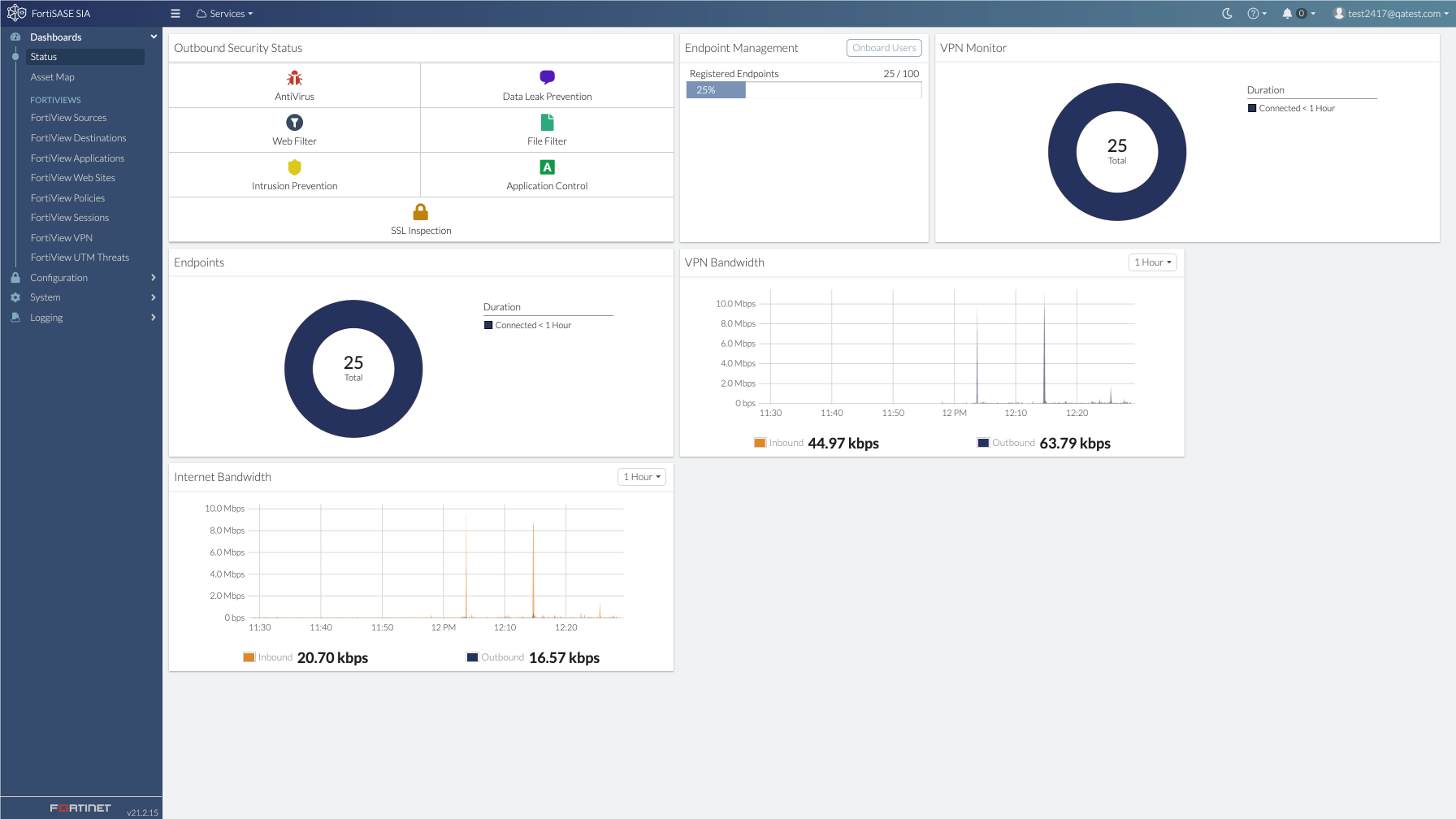Click the System gear icon in sidebar
Screen dimensions: 1456x819
click(x=15, y=297)
